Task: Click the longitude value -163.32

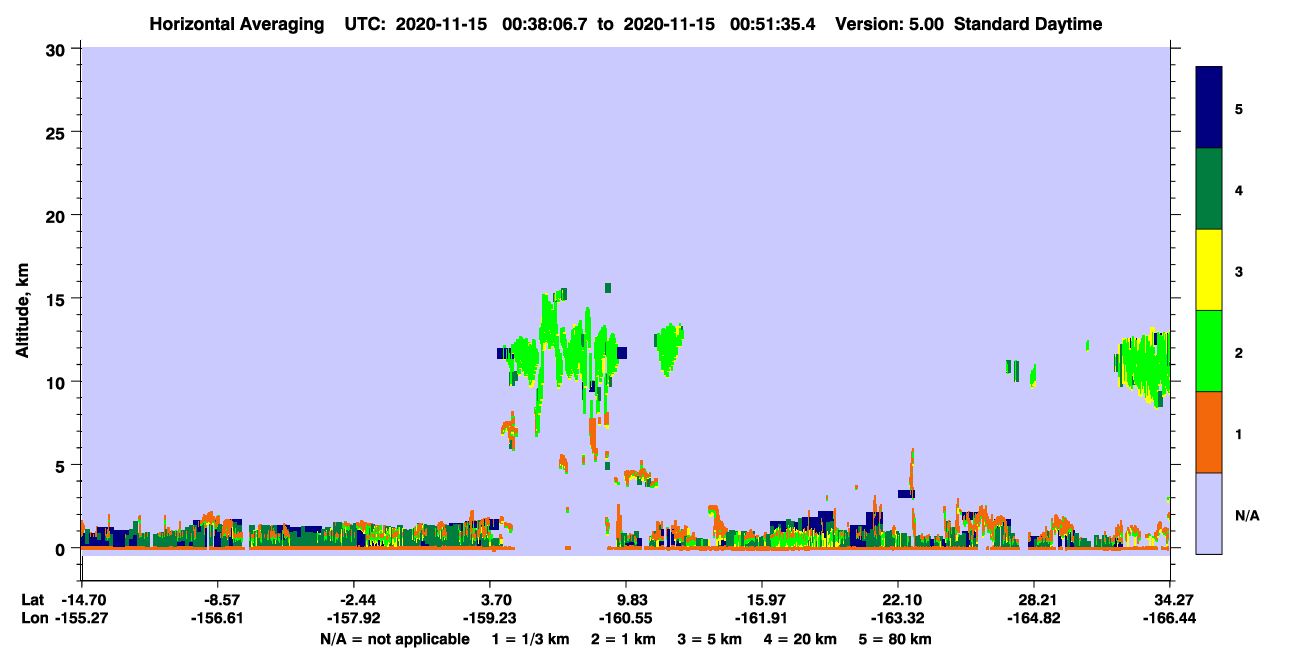Action: click(x=898, y=618)
